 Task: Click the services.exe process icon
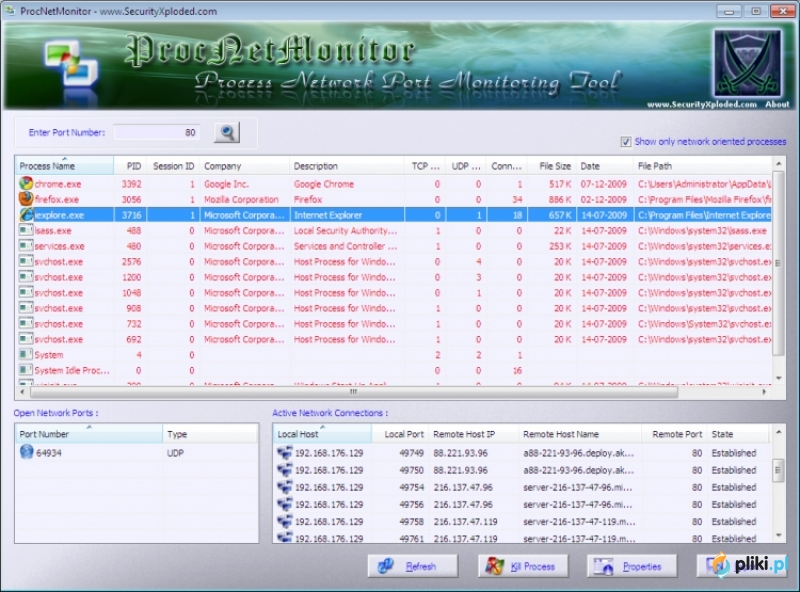click(x=26, y=245)
